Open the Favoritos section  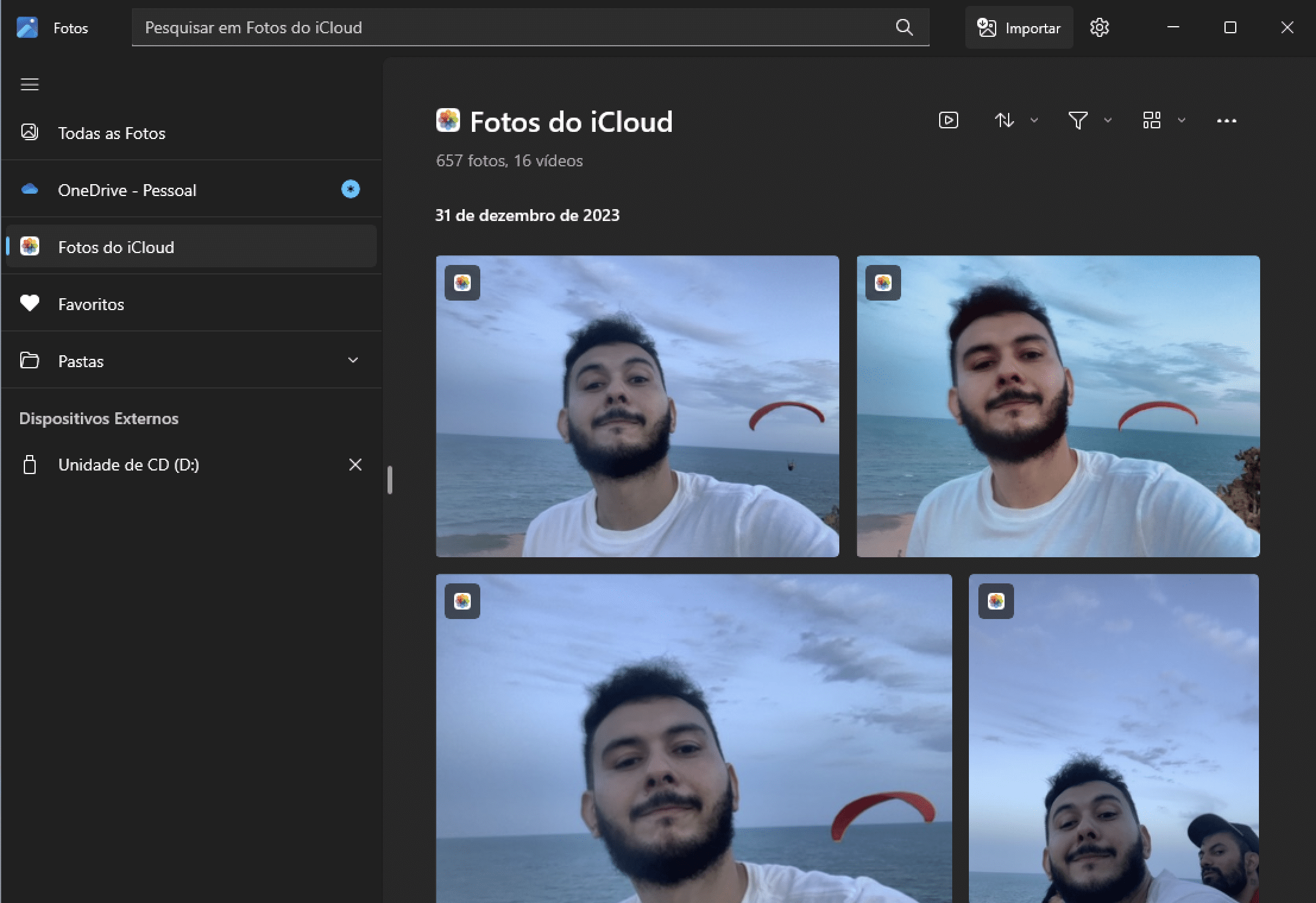pyautogui.click(x=91, y=304)
